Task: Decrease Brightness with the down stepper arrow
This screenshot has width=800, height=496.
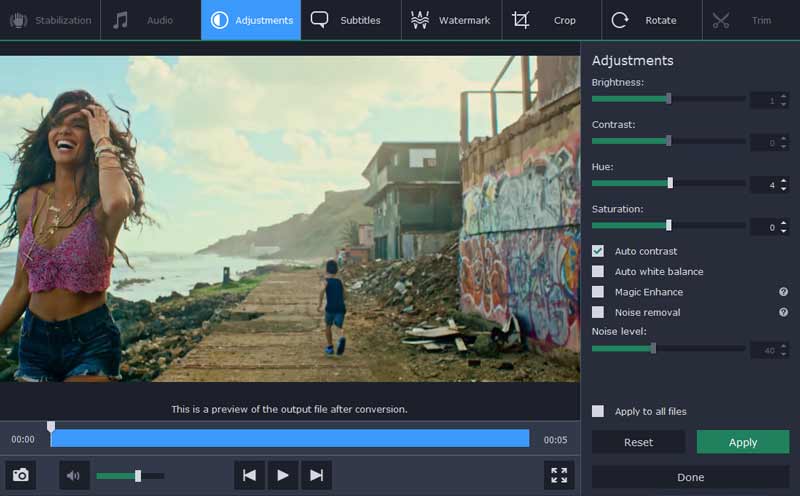Action: 784,104
